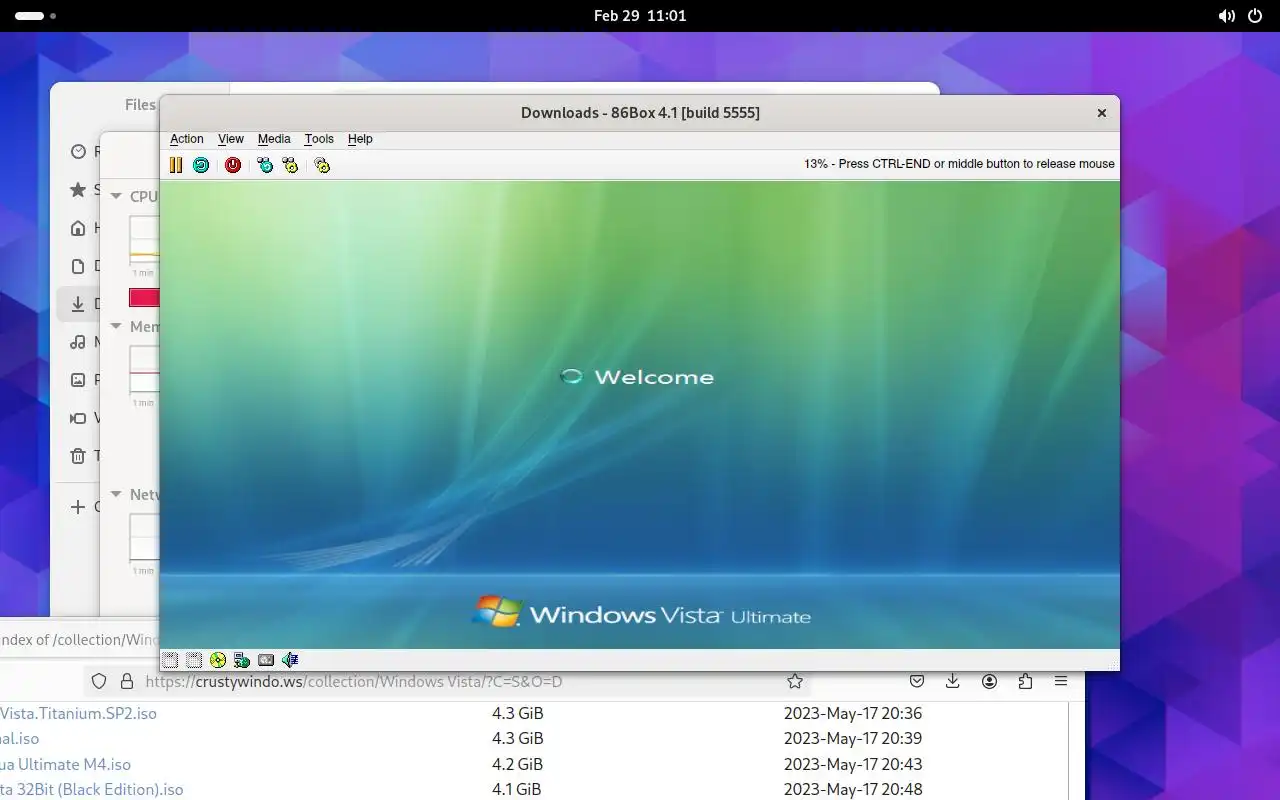Select Starred icon in Files sidebar
The height and width of the screenshot is (800, 1280).
click(x=78, y=189)
